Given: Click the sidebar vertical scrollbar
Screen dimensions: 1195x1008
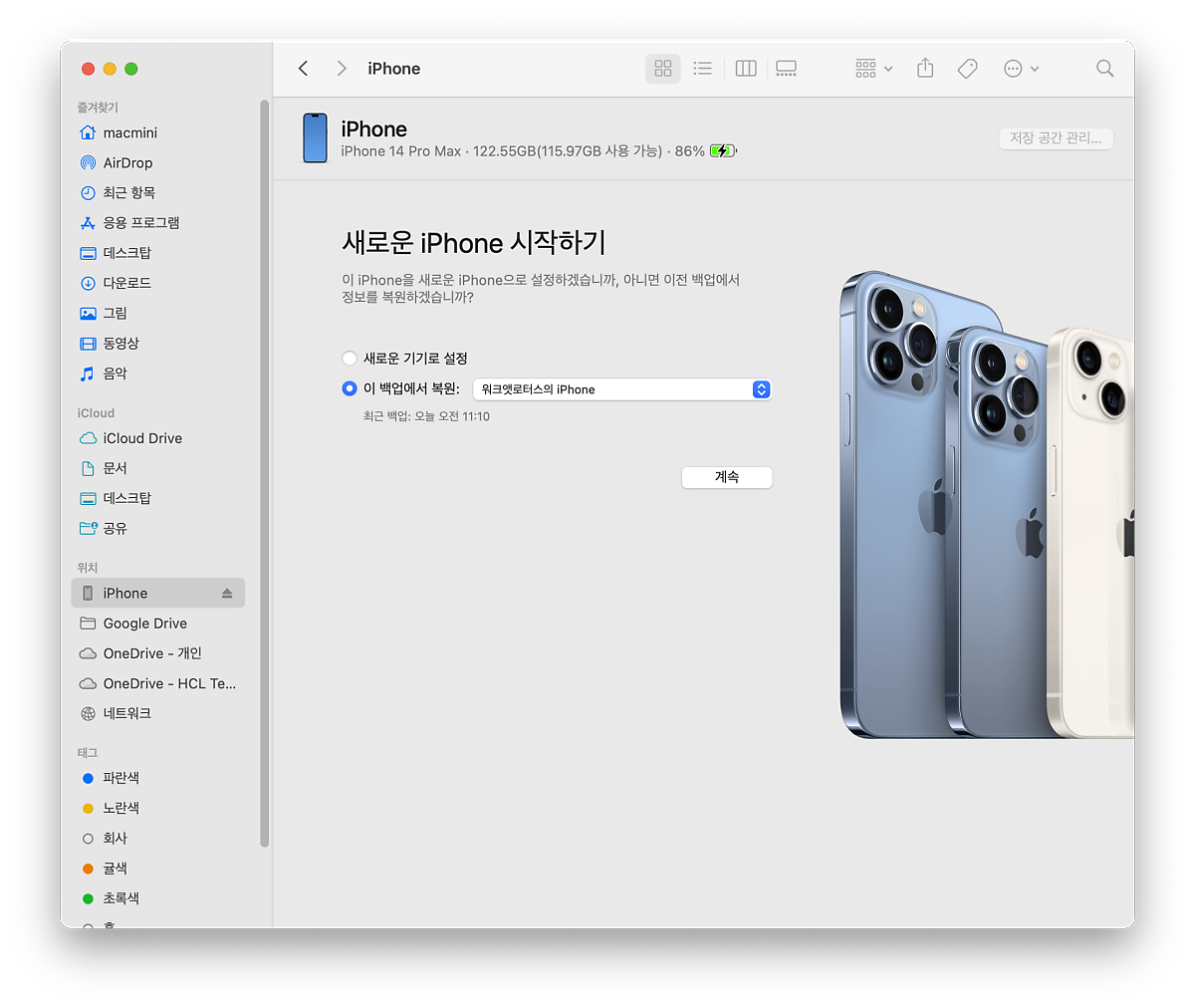Looking at the screenshot, I should pos(264,473).
